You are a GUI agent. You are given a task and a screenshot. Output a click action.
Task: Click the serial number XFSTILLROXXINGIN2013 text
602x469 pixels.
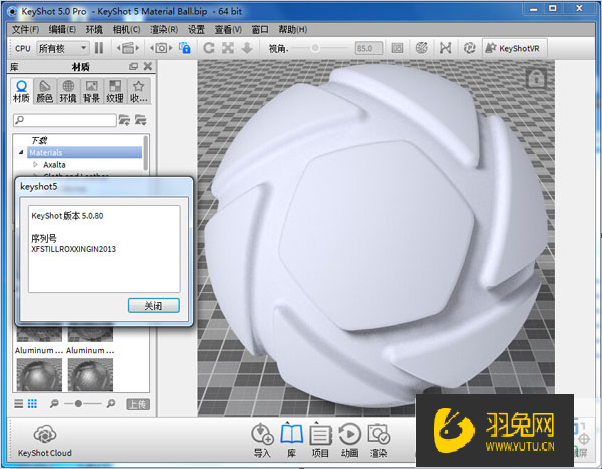point(73,249)
